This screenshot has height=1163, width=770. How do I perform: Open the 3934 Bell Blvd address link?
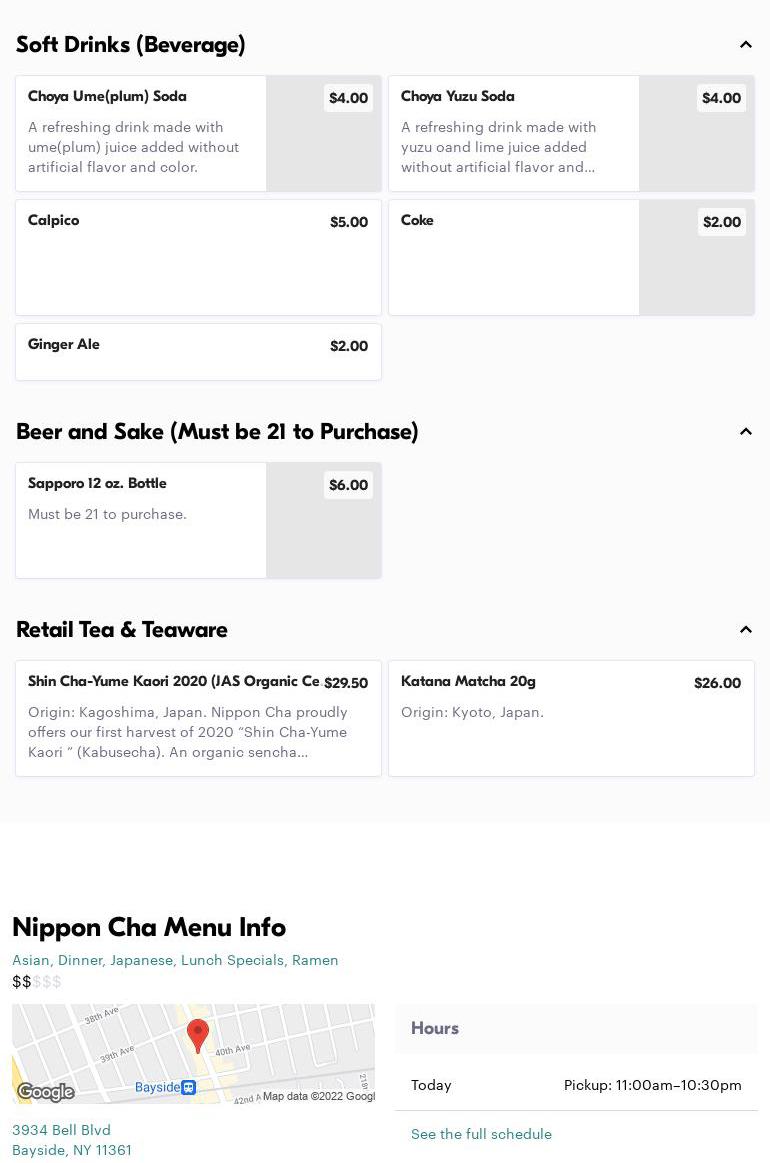61,1130
